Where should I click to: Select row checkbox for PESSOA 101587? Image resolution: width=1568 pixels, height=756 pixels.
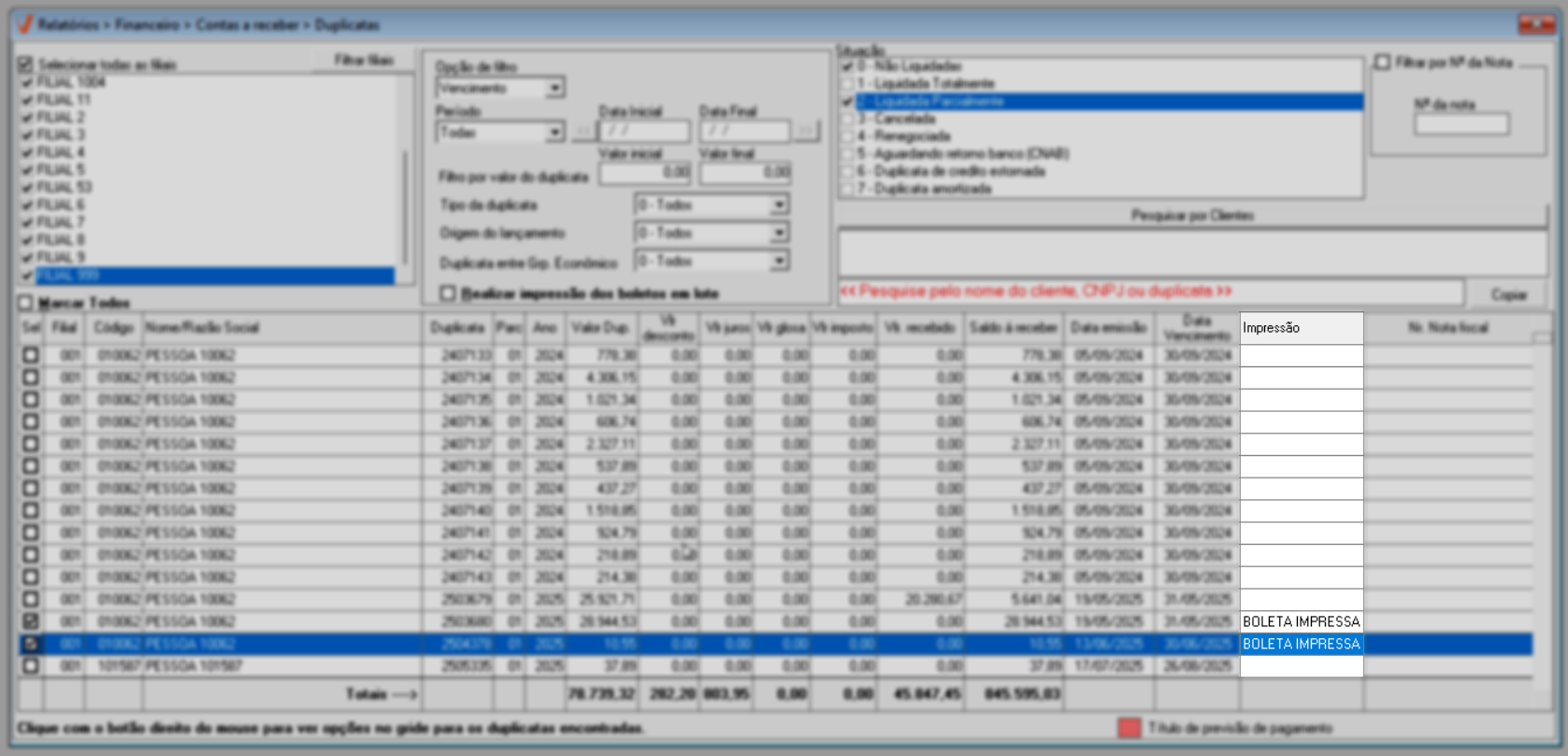31,666
